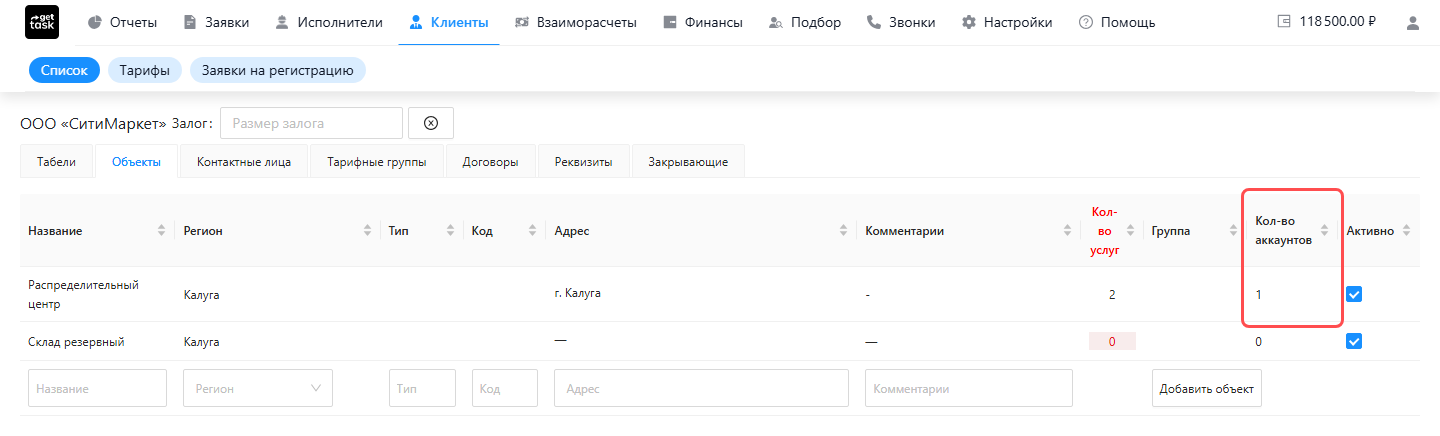The image size is (1440, 436).
Task: Click the г. Калуга address cell
Action: (x=577, y=293)
